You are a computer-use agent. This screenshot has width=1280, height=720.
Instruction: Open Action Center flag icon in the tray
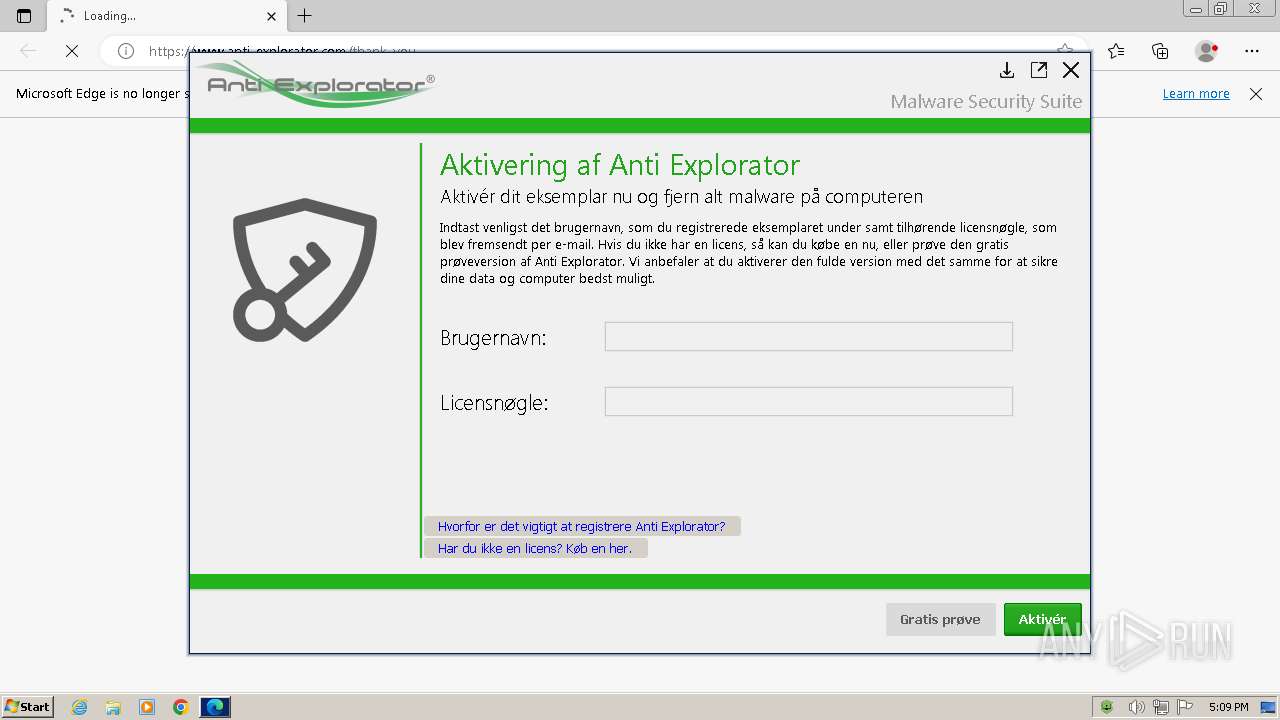tap(1185, 707)
